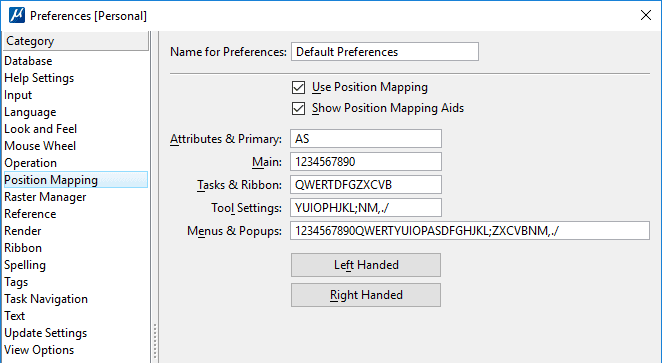Focus the Main keys input field
The height and width of the screenshot is (363, 662).
coord(366,162)
